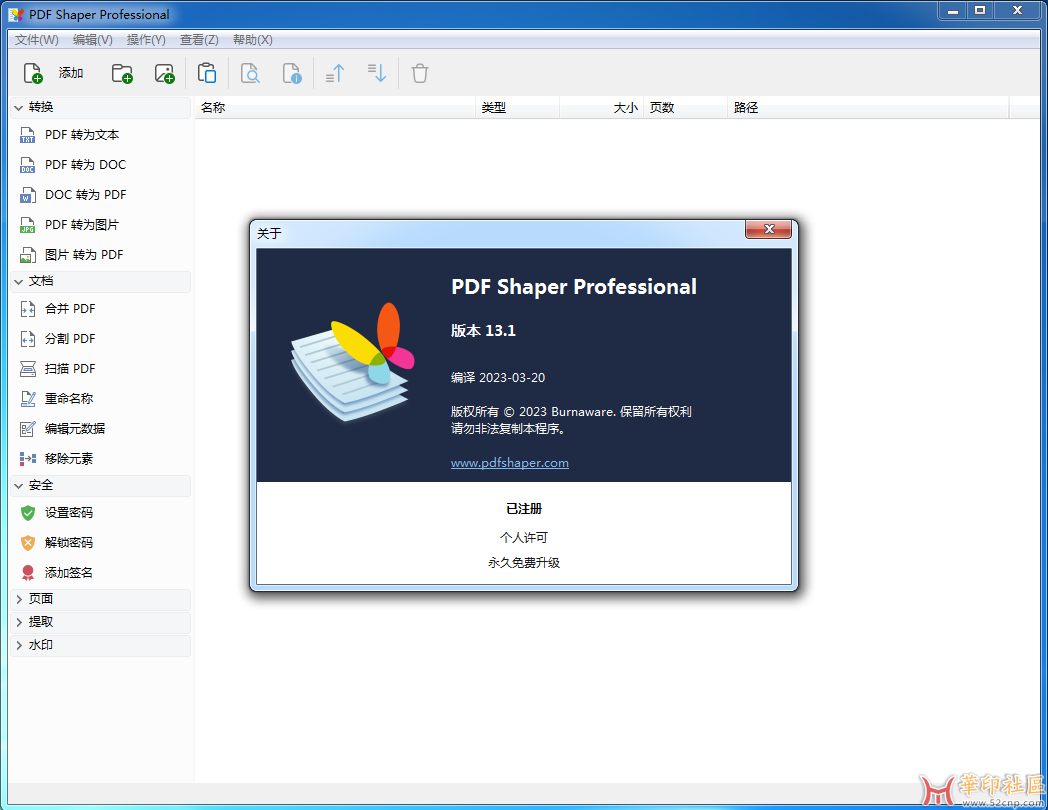Click the 图片 转为 PDF icon
Screen dimensions: 1048x810
(27, 255)
